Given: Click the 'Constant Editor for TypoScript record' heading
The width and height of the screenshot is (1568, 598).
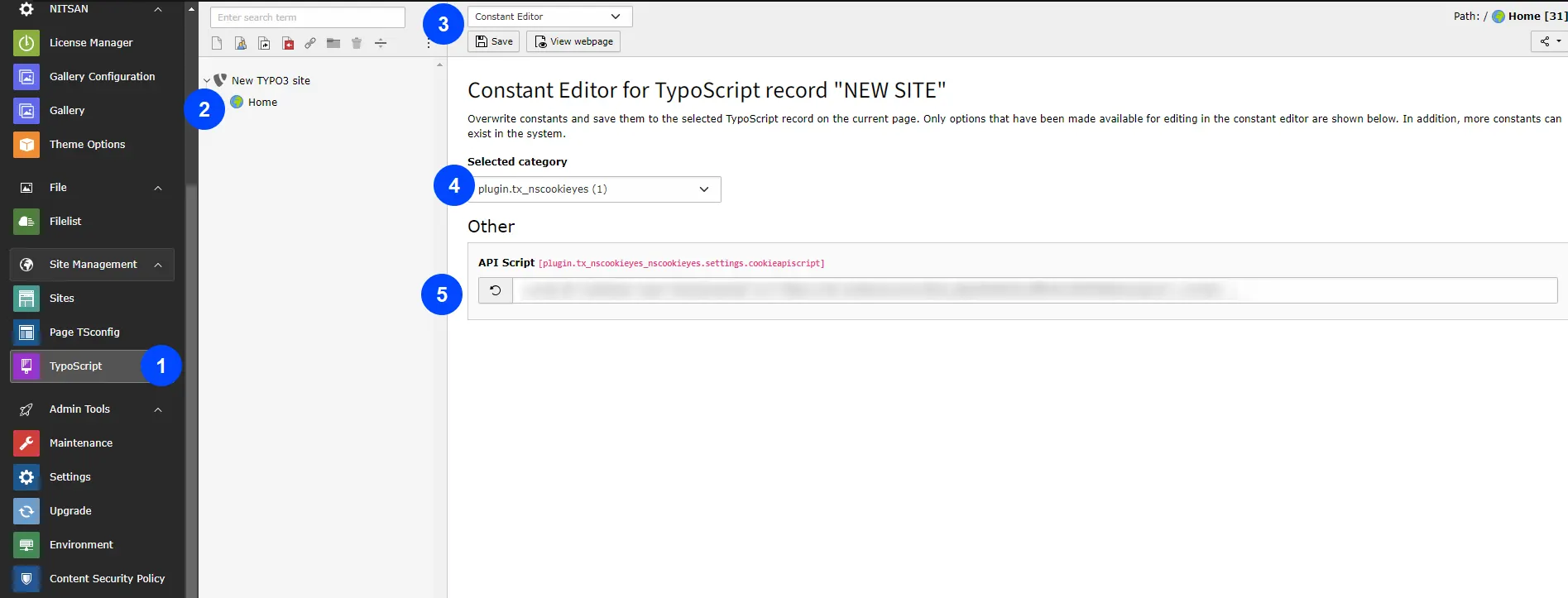Looking at the screenshot, I should coord(707,90).
